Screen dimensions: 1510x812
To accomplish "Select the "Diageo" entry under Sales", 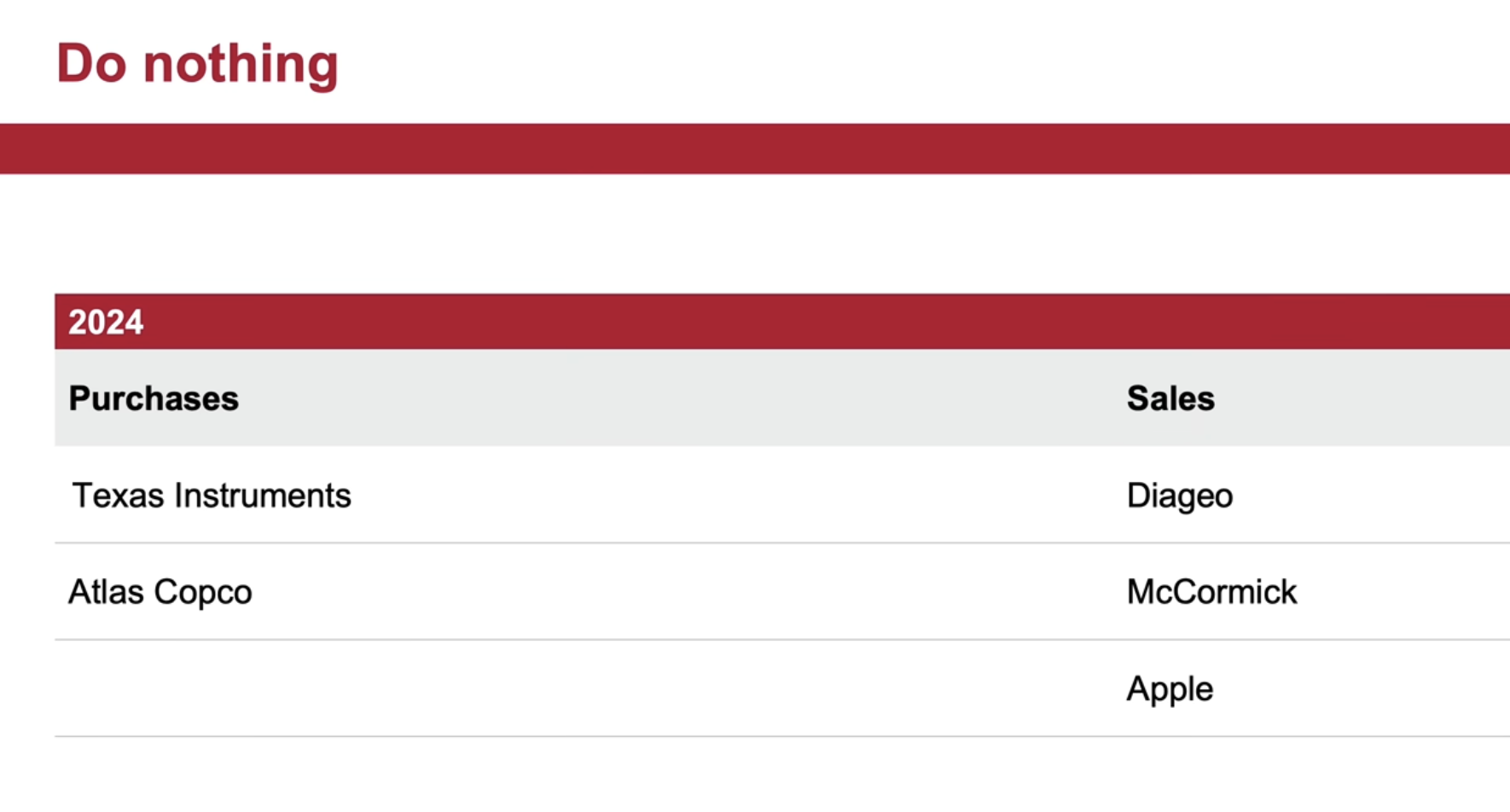I will (x=1180, y=496).
